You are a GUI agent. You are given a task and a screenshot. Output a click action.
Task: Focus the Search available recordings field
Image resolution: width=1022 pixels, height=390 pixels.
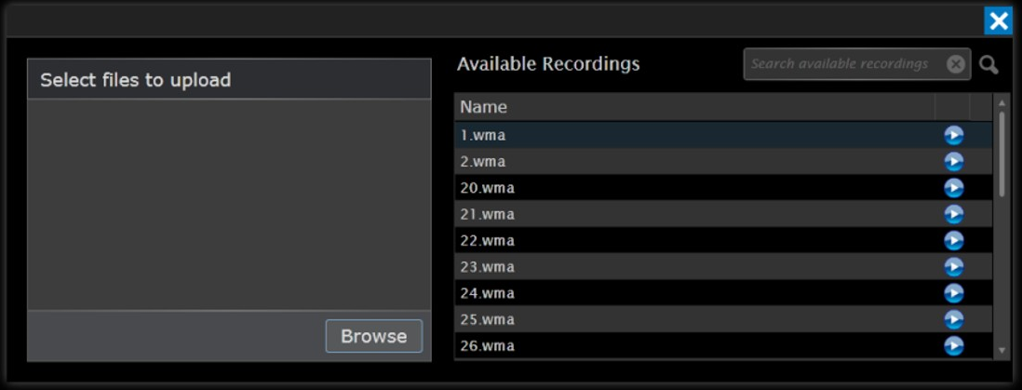(x=845, y=64)
